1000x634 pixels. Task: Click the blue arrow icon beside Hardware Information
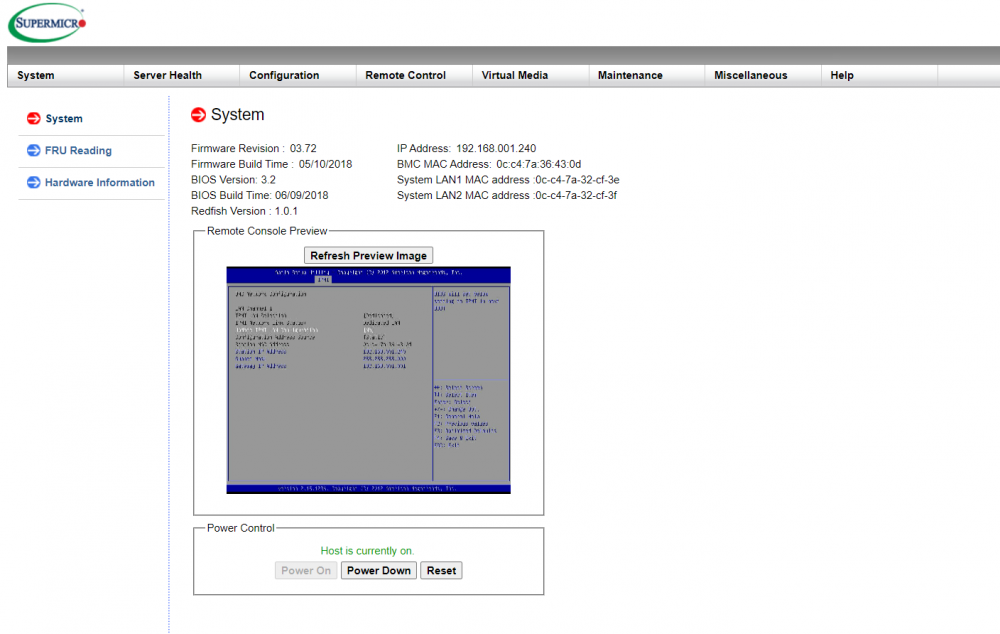coord(34,182)
